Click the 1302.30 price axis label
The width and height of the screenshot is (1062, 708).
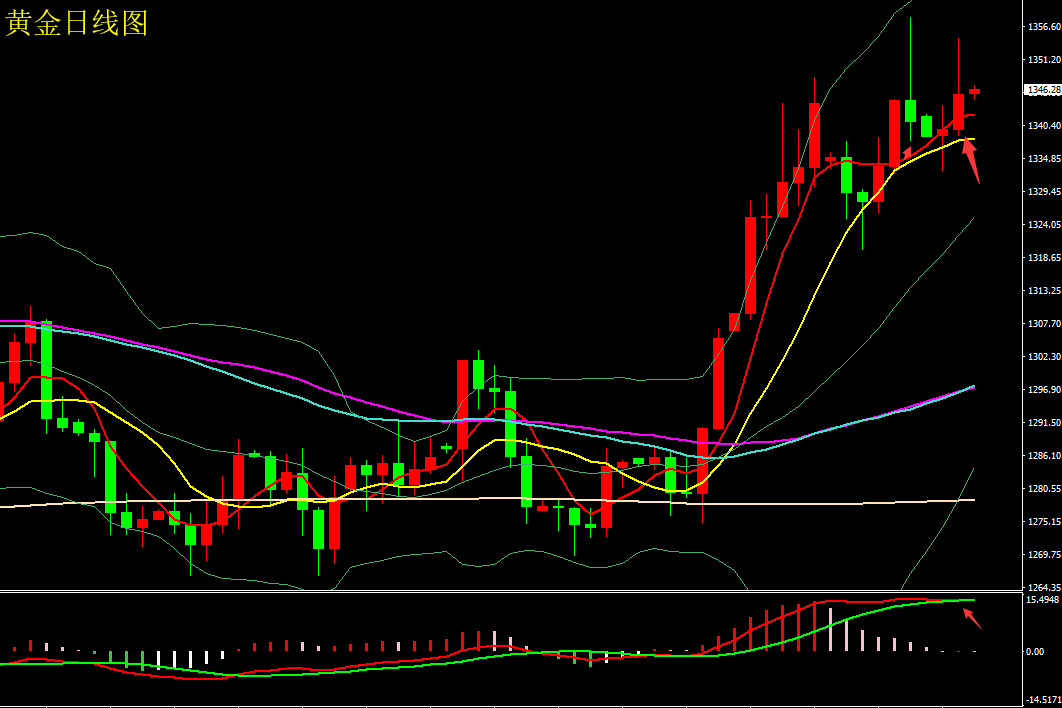tap(1044, 357)
